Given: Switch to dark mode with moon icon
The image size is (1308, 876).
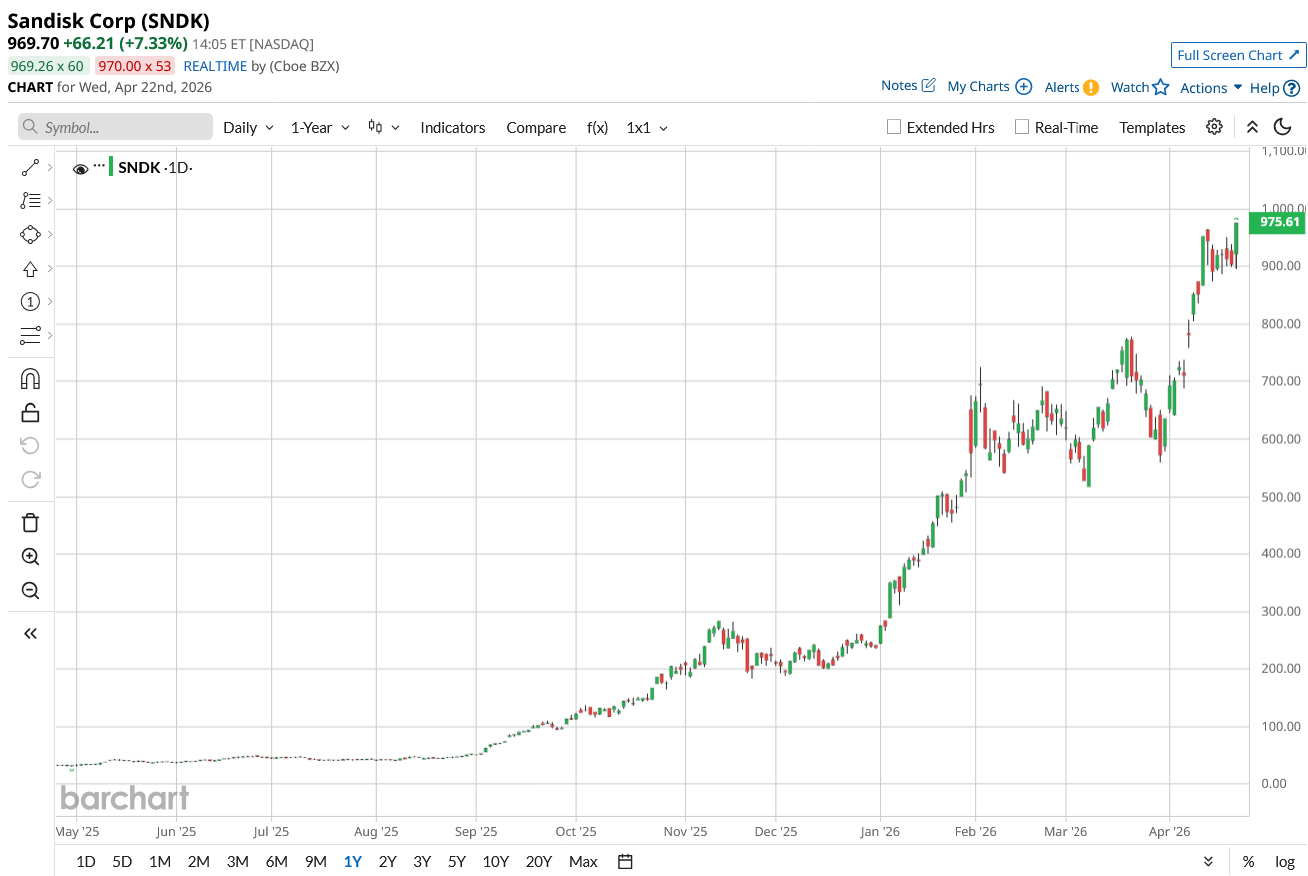Looking at the screenshot, I should pos(1282,127).
